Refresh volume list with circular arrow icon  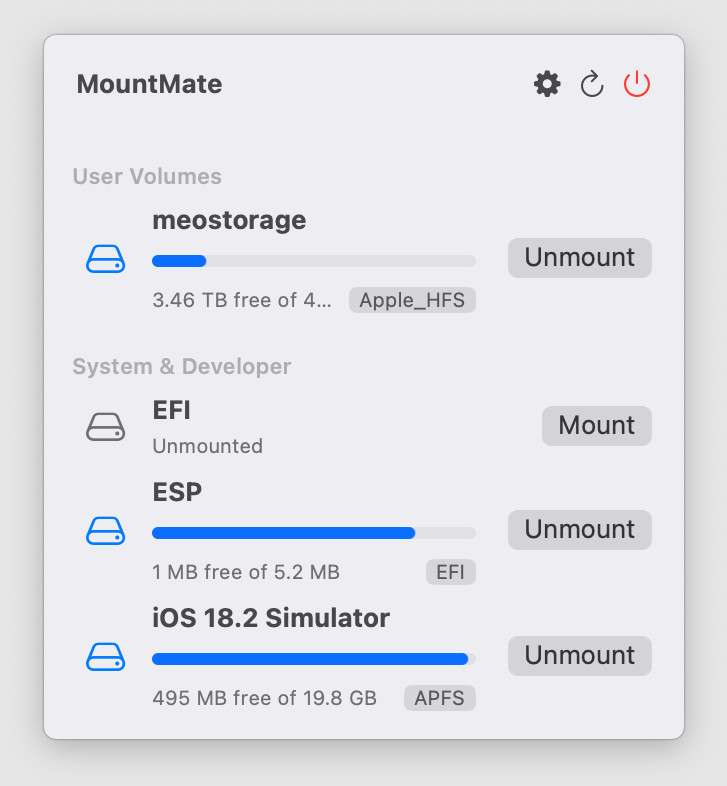pyautogui.click(x=592, y=84)
